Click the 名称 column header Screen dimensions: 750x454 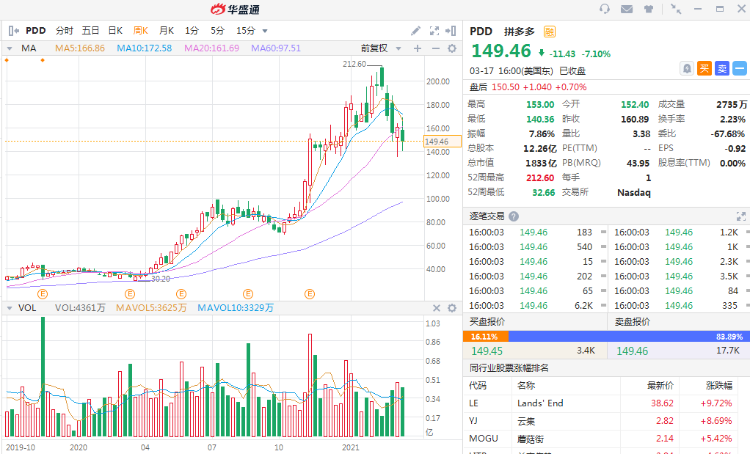click(526, 386)
